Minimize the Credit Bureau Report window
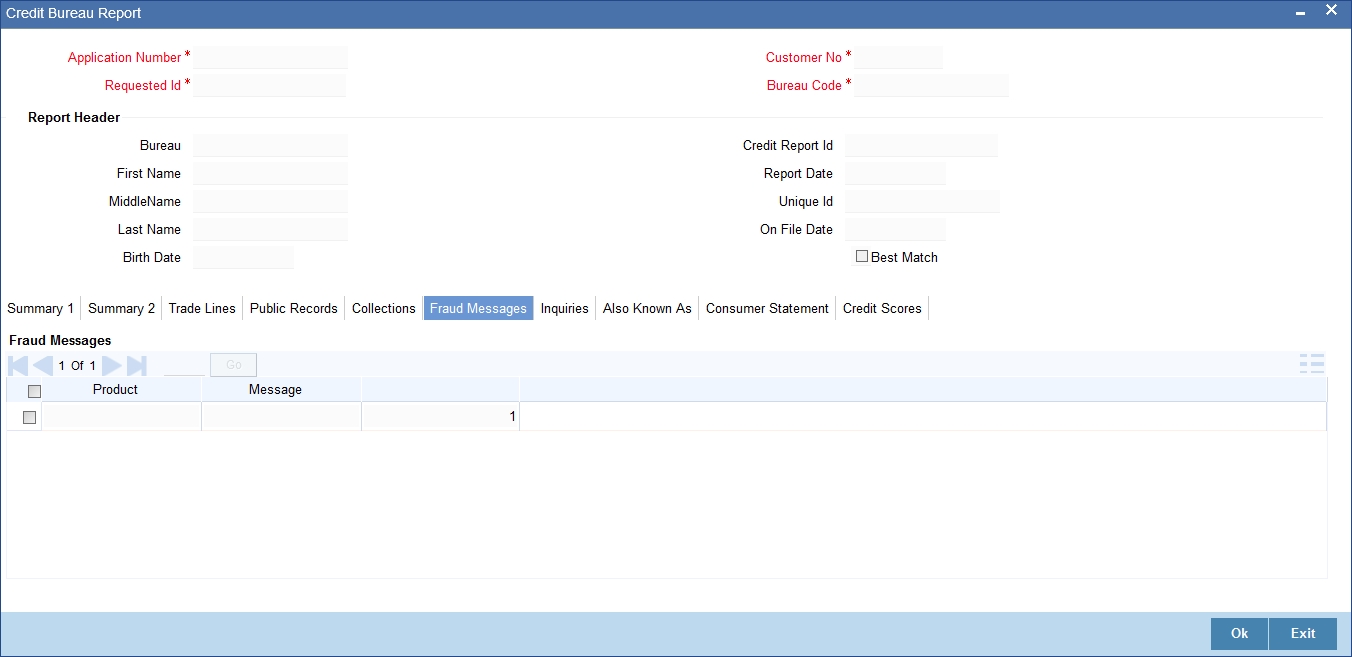The width and height of the screenshot is (1352, 657). coord(1300,13)
